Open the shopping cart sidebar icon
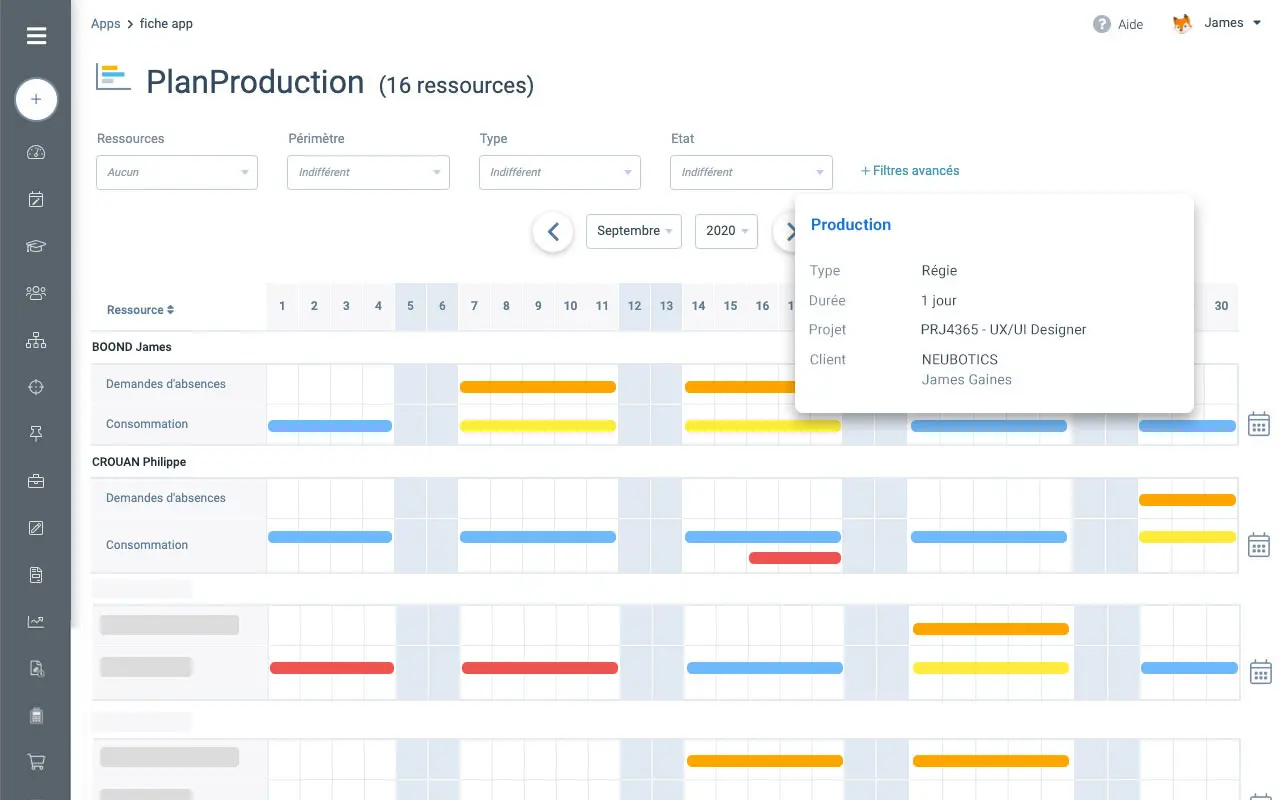Viewport: 1280px width, 800px height. (x=36, y=762)
